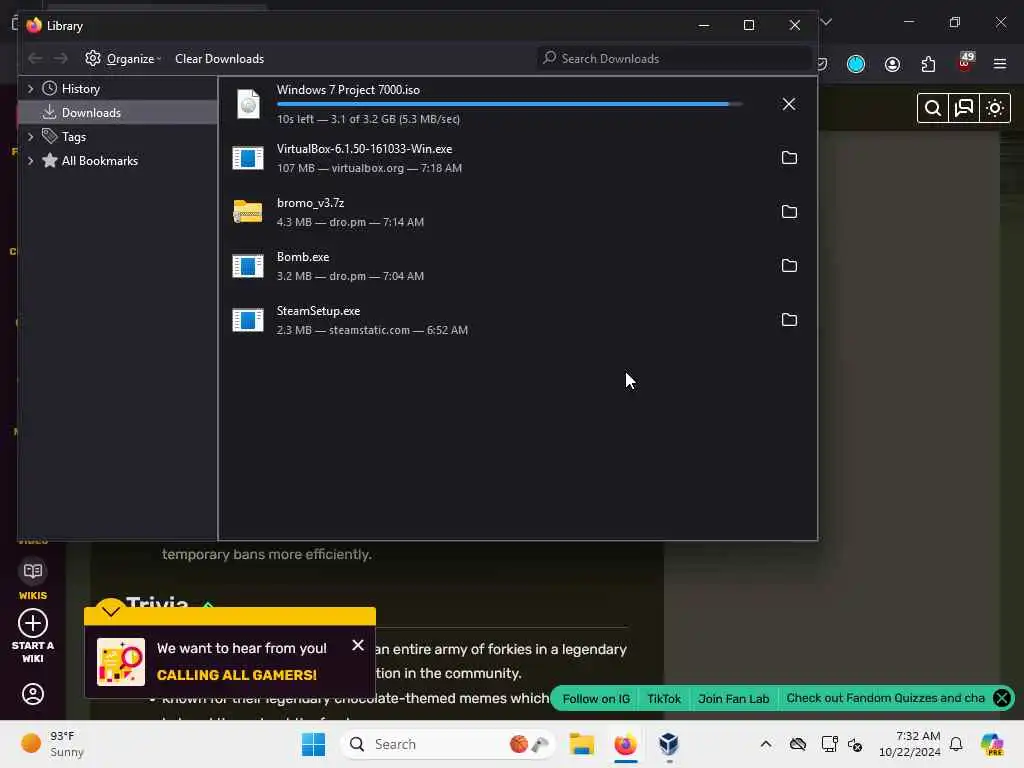
Task: Select Downloads in the sidebar
Action: coord(118,113)
